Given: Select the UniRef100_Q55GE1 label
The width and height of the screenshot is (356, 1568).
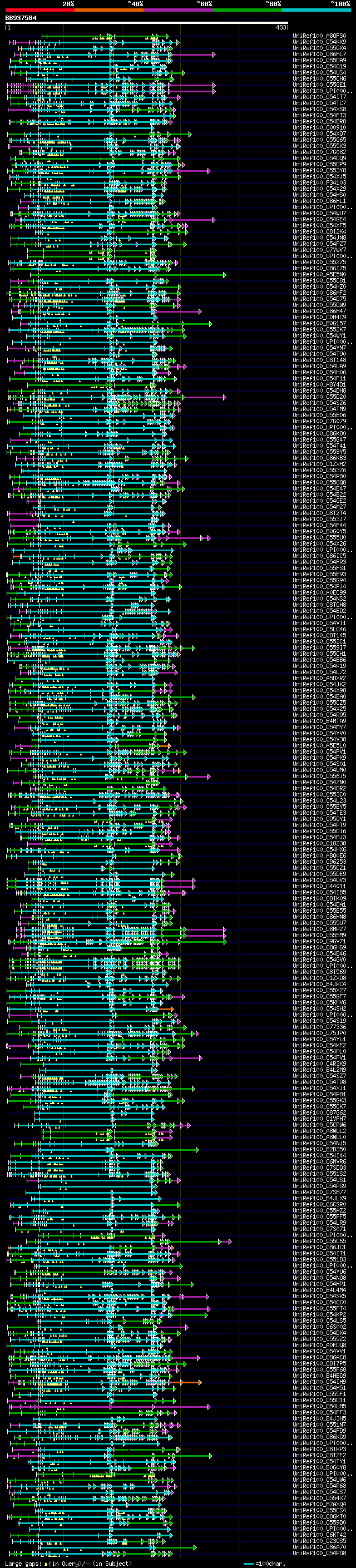Looking at the screenshot, I should pyautogui.click(x=319, y=85).
